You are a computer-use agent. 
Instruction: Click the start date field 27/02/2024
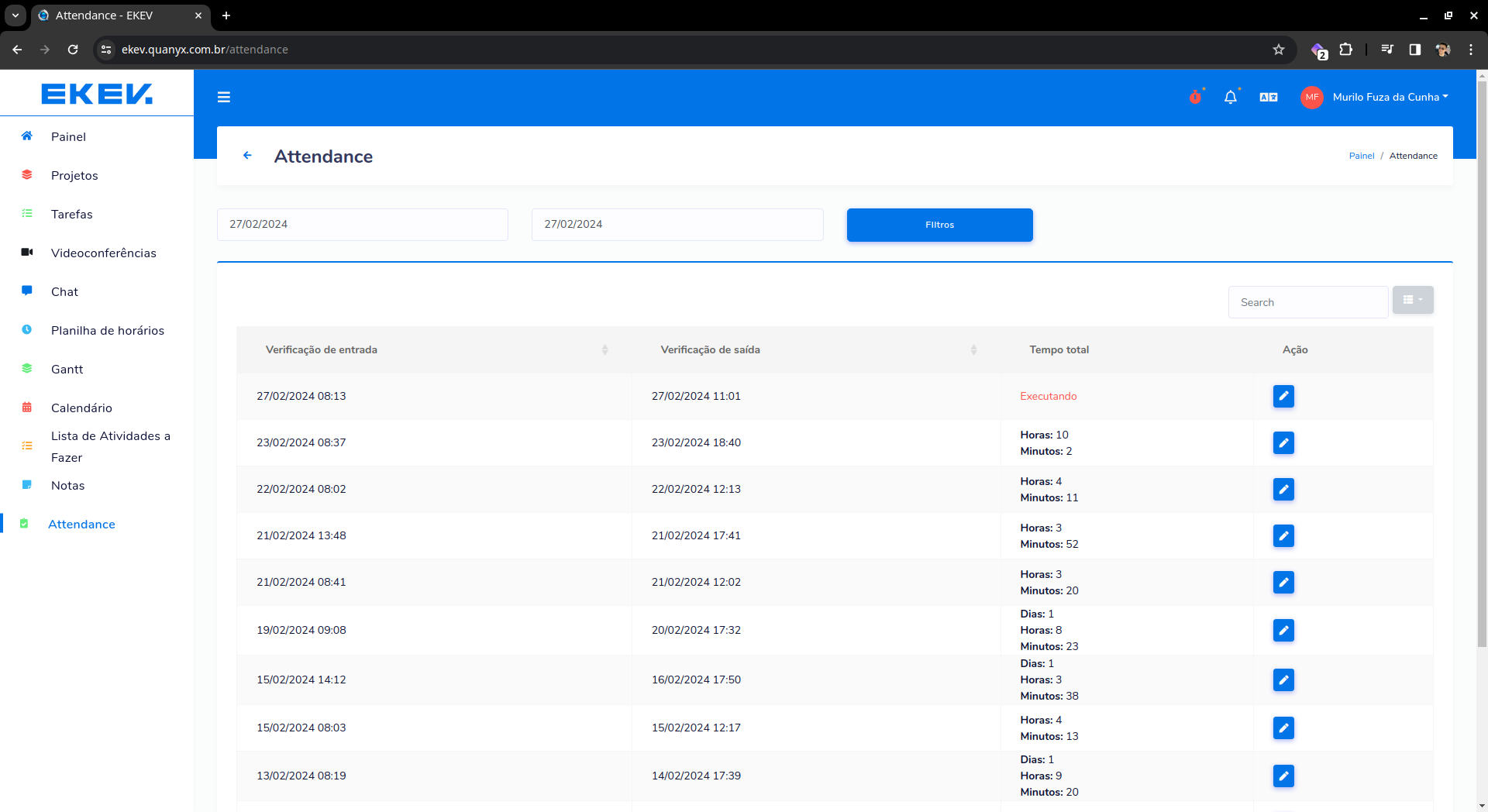(x=362, y=225)
